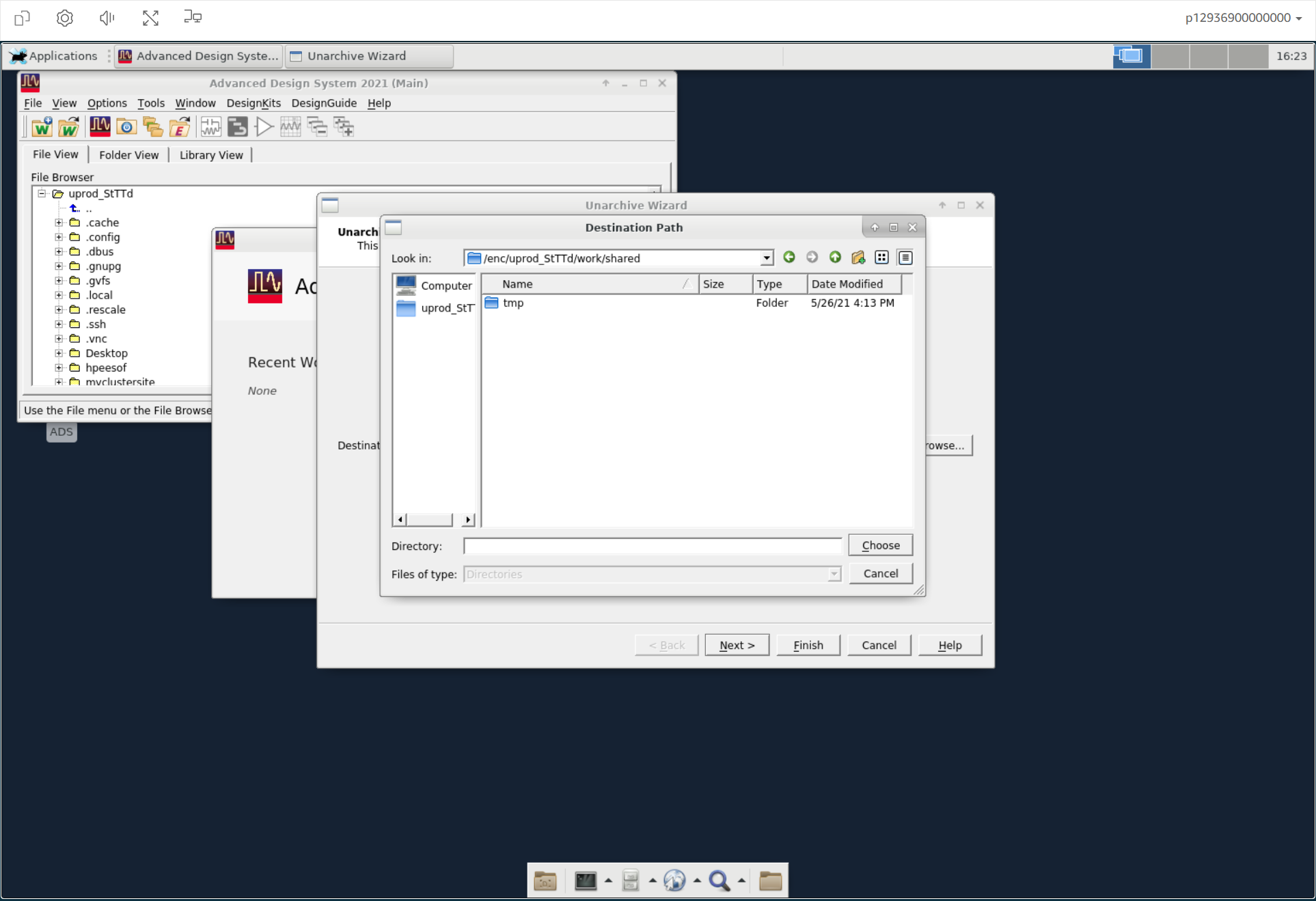The height and width of the screenshot is (901, 1316).
Task: Click the Directory text input field
Action: click(x=652, y=546)
